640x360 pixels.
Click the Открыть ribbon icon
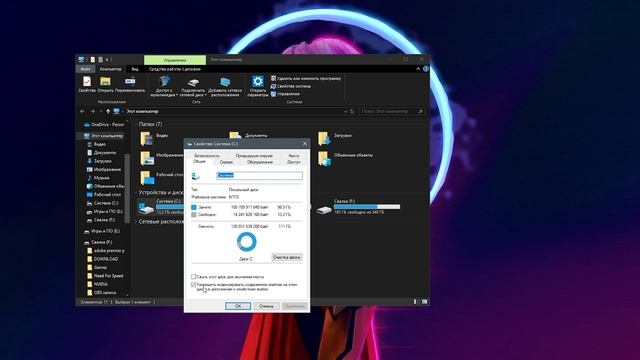[105, 84]
